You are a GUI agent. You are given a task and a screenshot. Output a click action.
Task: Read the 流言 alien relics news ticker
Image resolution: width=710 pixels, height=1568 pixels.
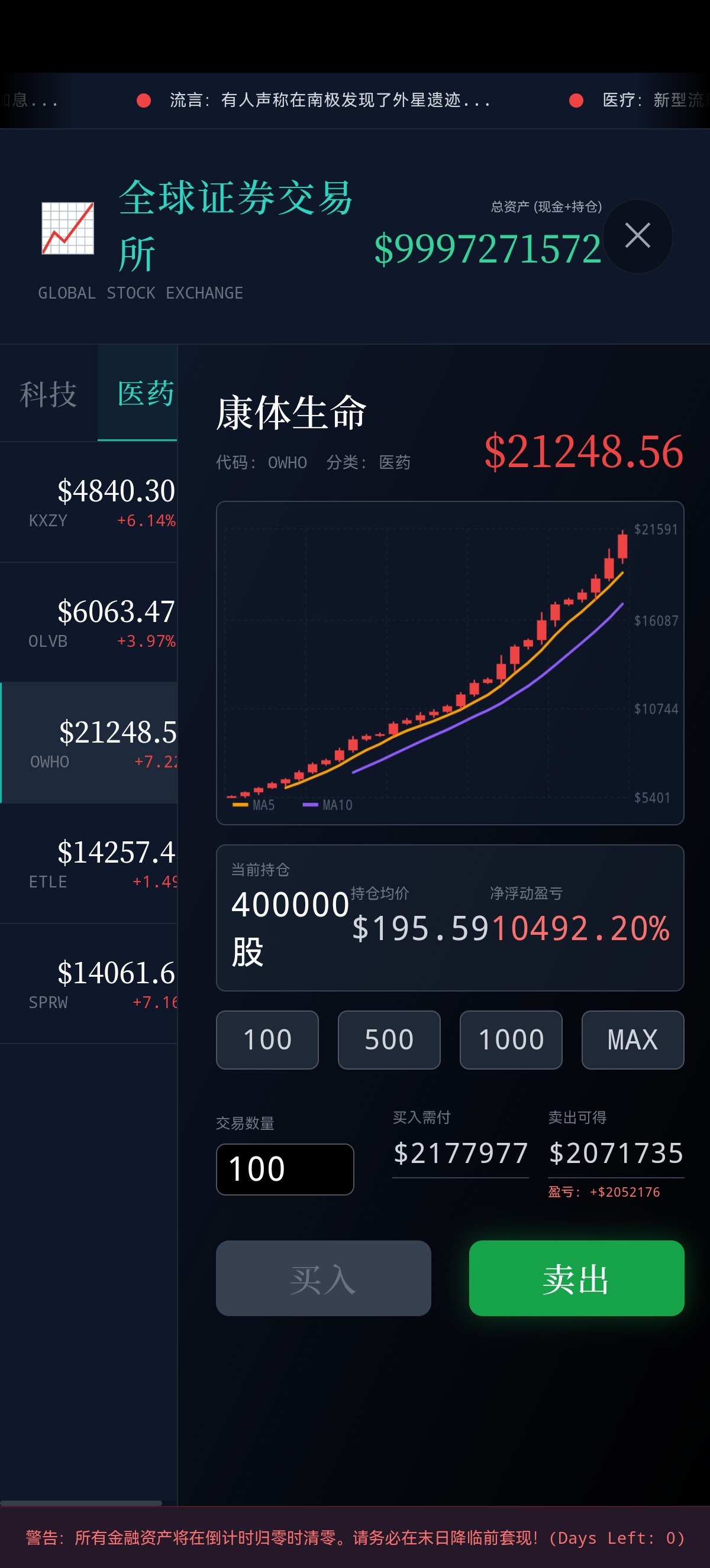click(330, 101)
